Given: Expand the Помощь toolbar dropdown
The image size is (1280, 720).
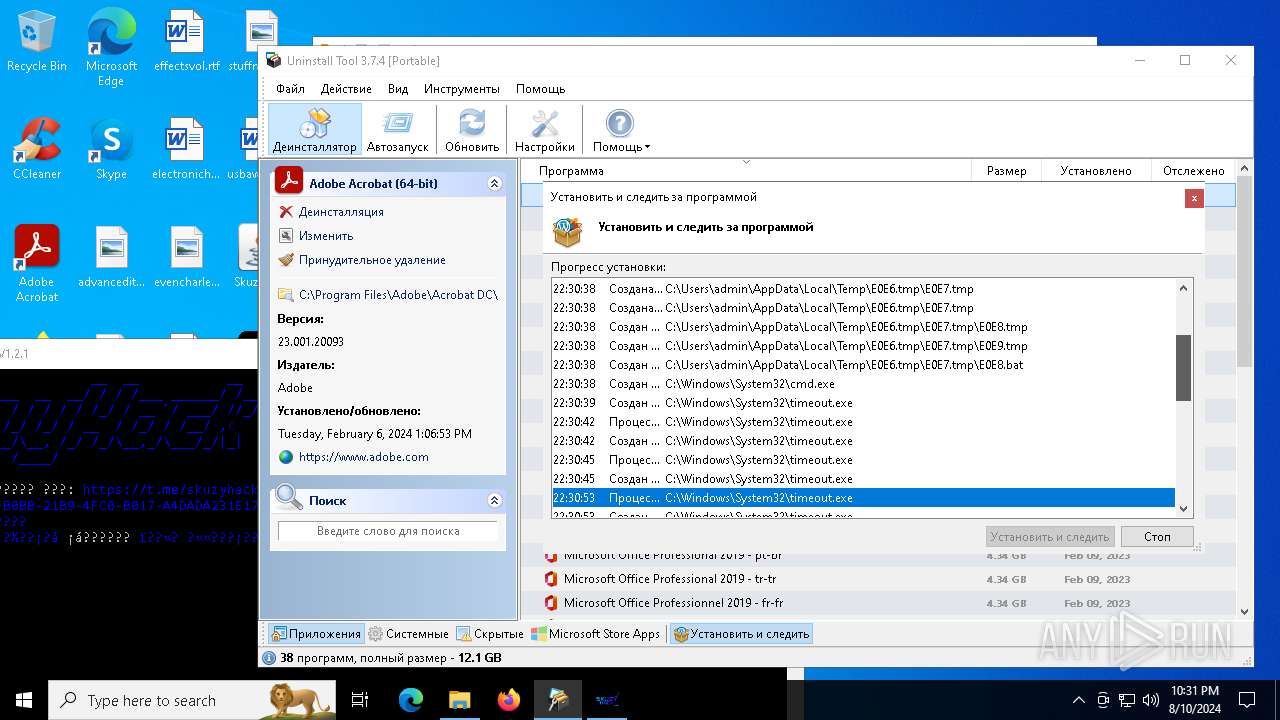Looking at the screenshot, I should [621, 130].
